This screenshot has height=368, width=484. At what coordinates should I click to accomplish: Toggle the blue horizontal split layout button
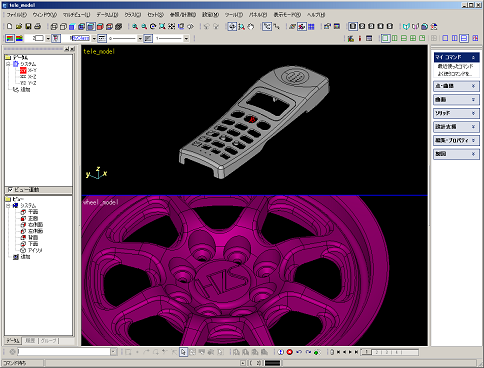tap(464, 39)
